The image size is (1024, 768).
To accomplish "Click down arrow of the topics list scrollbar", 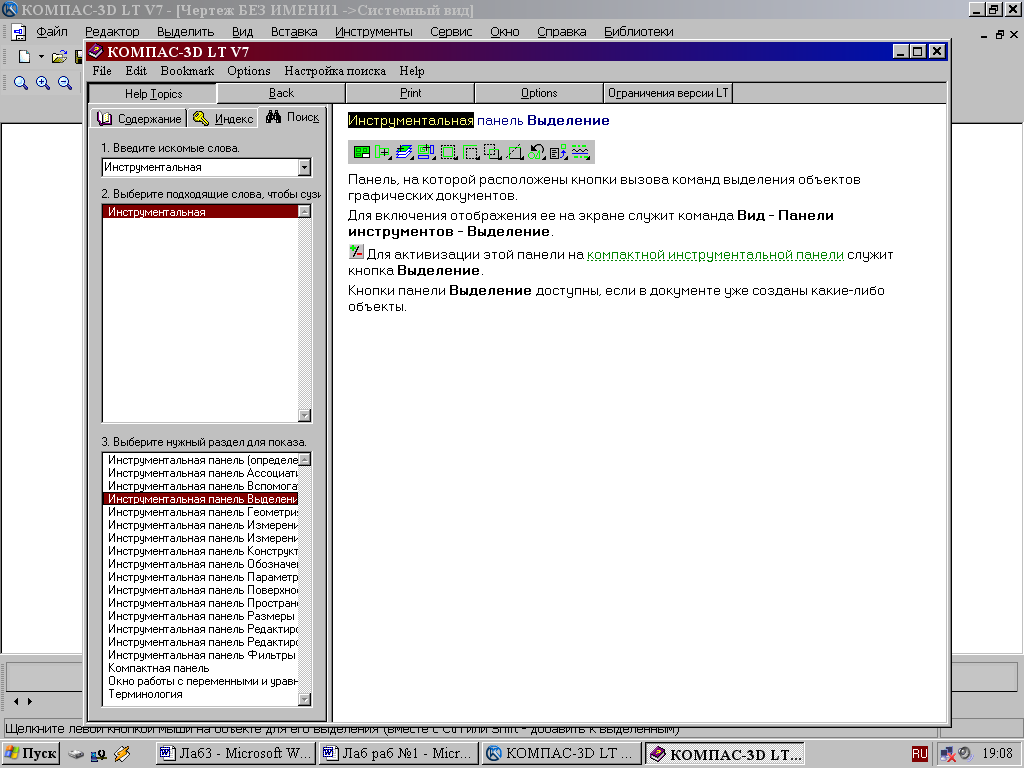I will pos(304,699).
